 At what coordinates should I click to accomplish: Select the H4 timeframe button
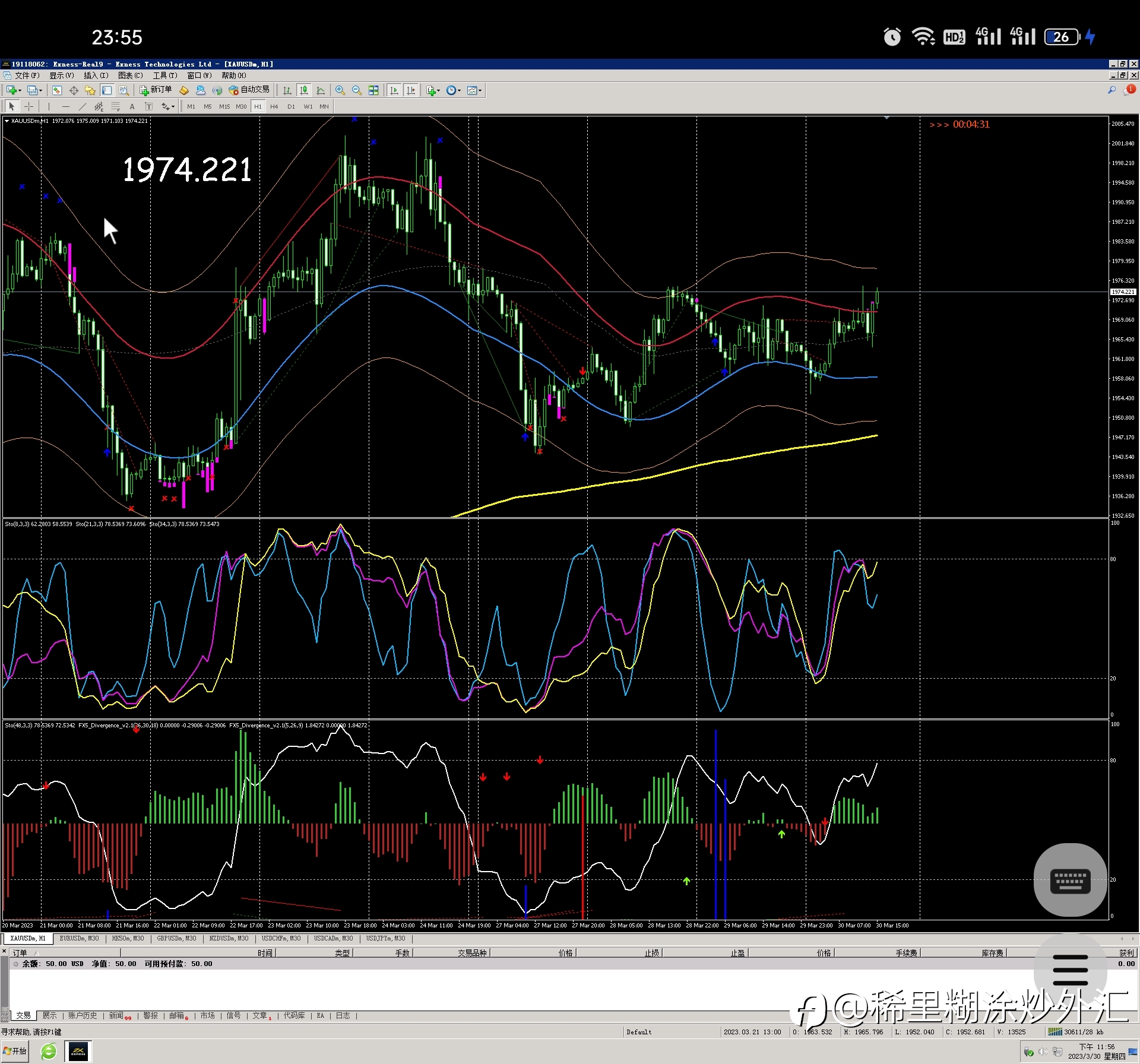pyautogui.click(x=274, y=107)
